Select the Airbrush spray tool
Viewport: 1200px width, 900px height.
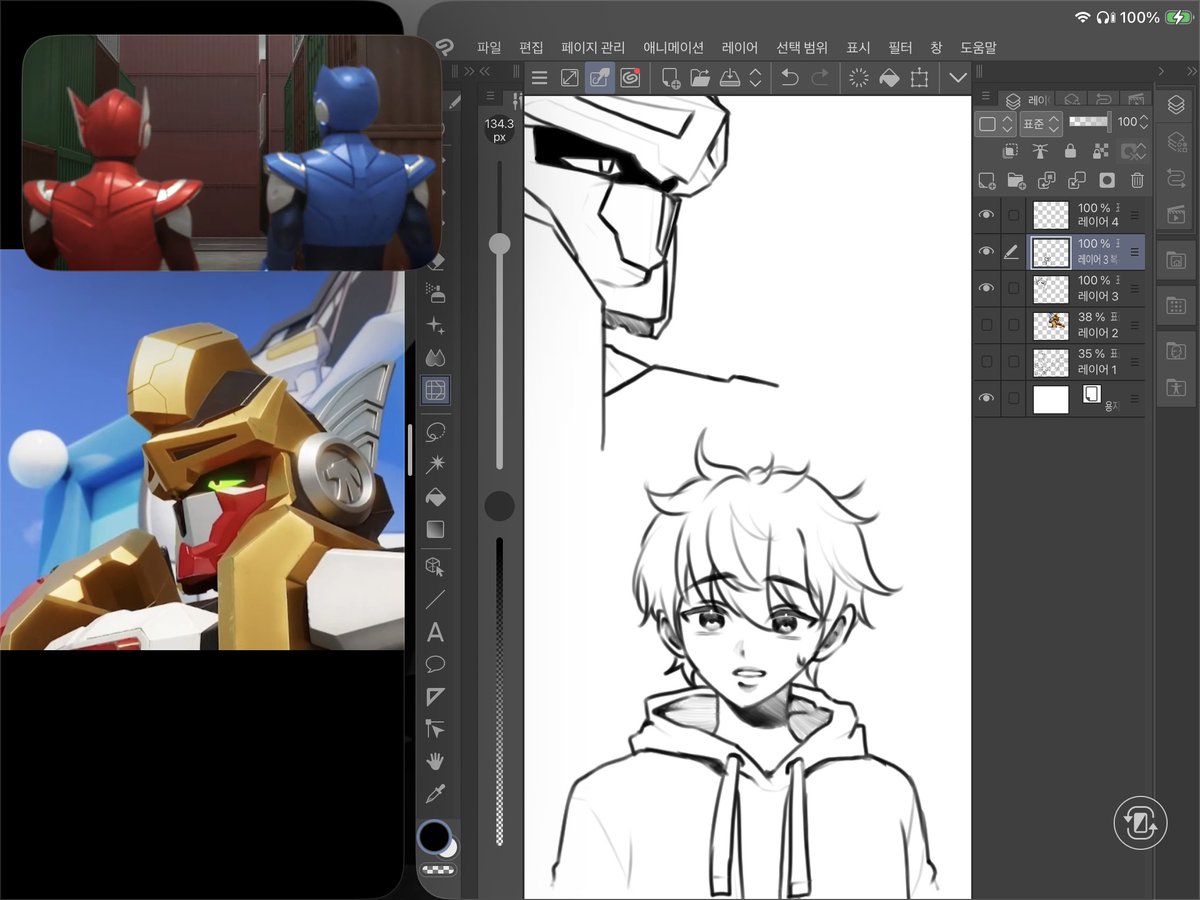click(436, 293)
